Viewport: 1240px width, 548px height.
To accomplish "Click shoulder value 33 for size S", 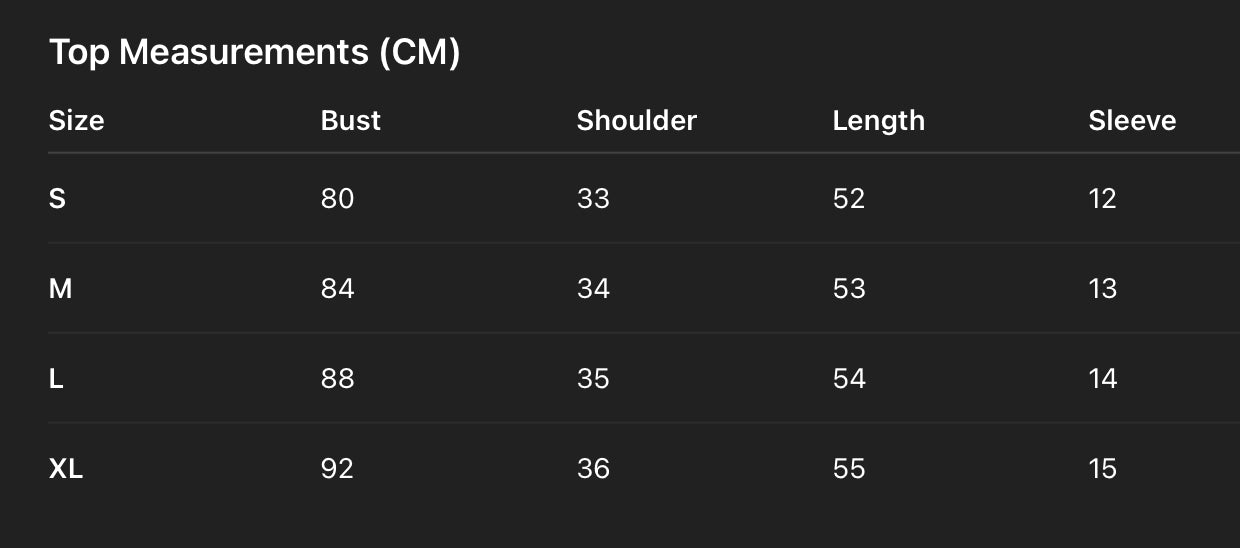I will pyautogui.click(x=593, y=199).
